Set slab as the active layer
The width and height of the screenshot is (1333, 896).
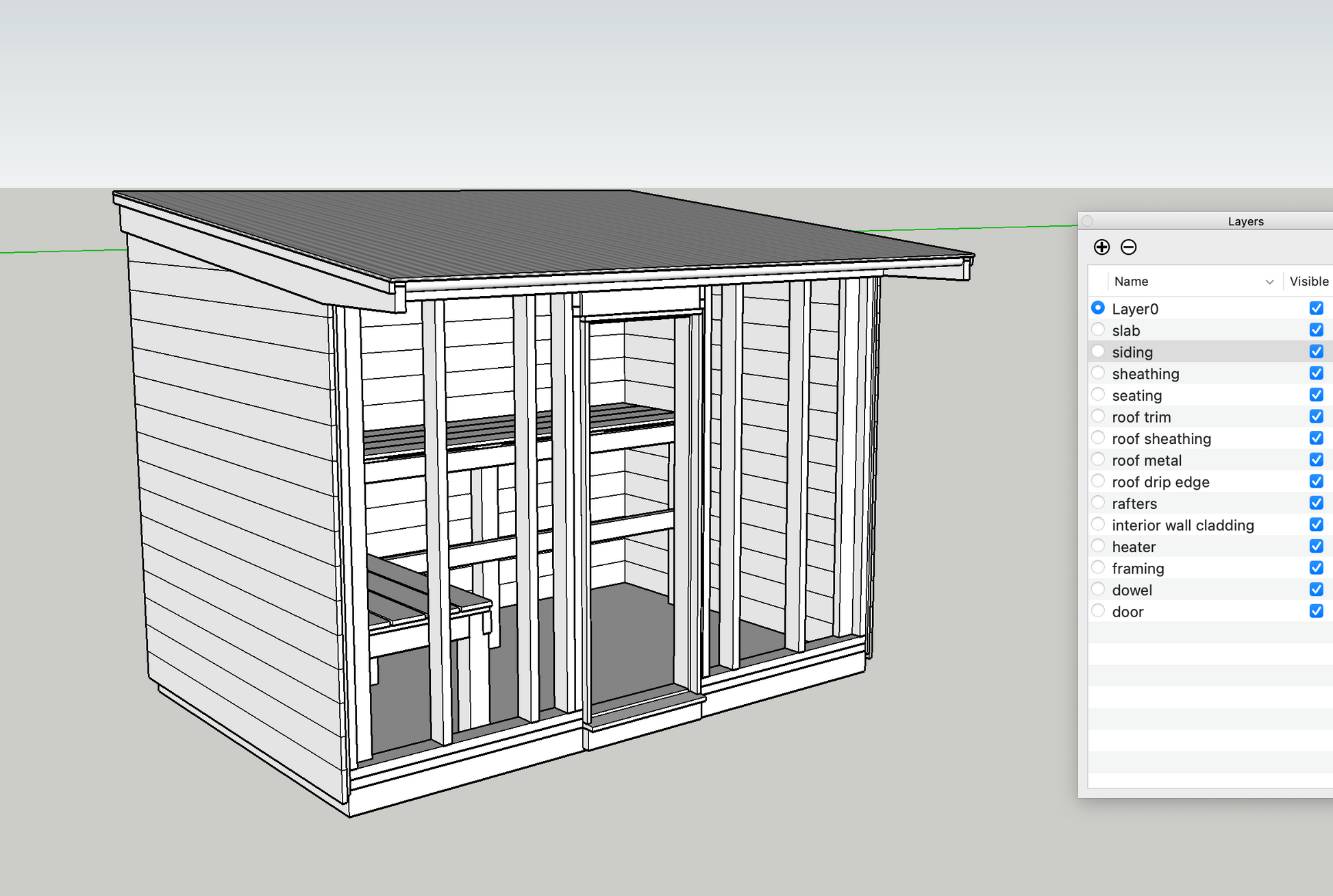click(x=1098, y=329)
